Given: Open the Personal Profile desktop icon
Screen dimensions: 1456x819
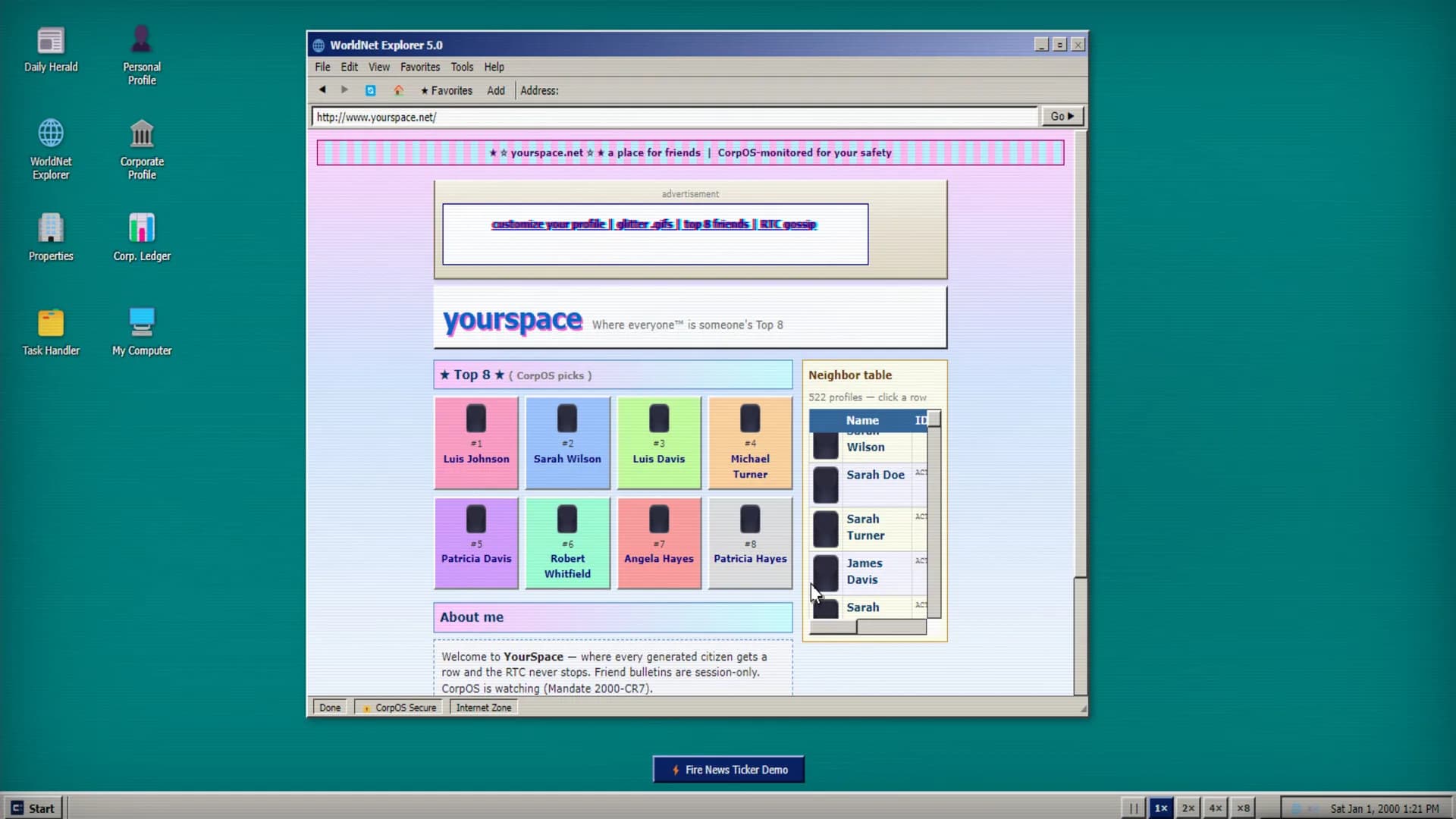Looking at the screenshot, I should (x=142, y=55).
